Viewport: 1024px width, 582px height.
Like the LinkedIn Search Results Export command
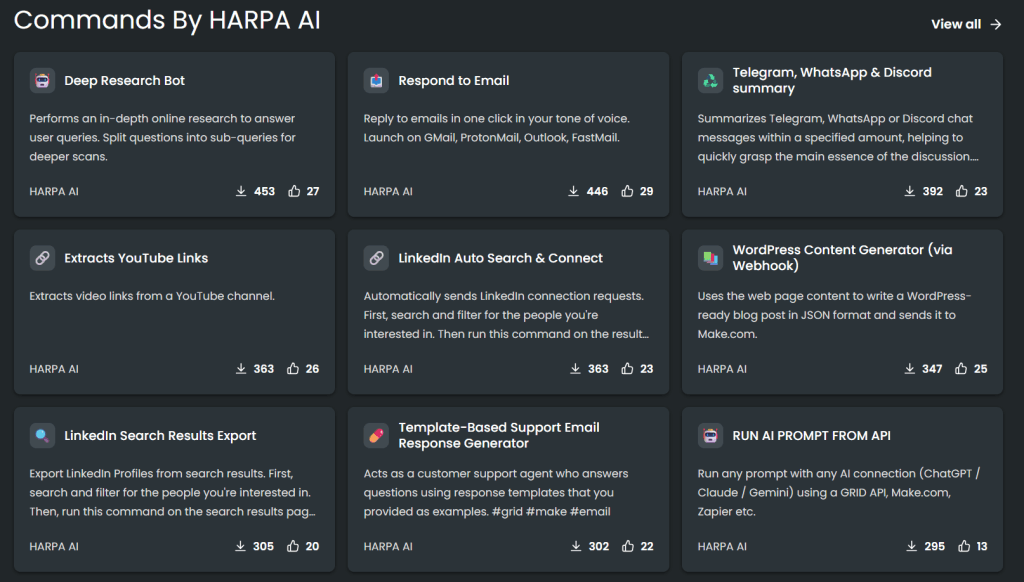(x=293, y=546)
